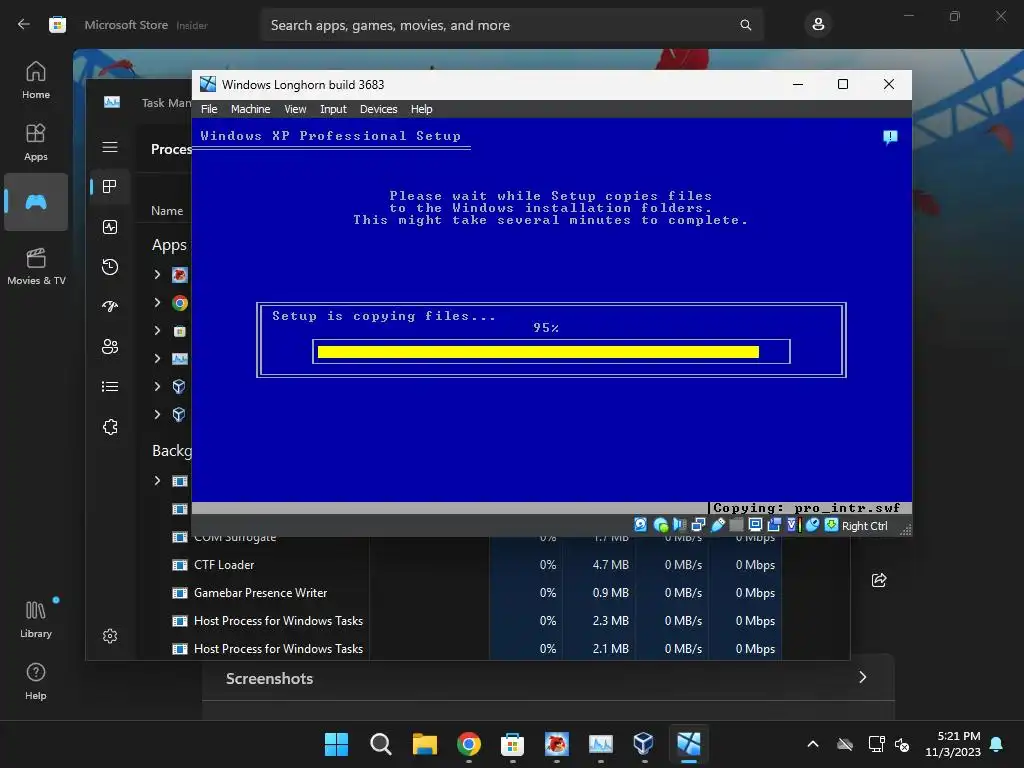The width and height of the screenshot is (1024, 768).
Task: Open the View menu in VirtualBox
Action: coord(295,109)
